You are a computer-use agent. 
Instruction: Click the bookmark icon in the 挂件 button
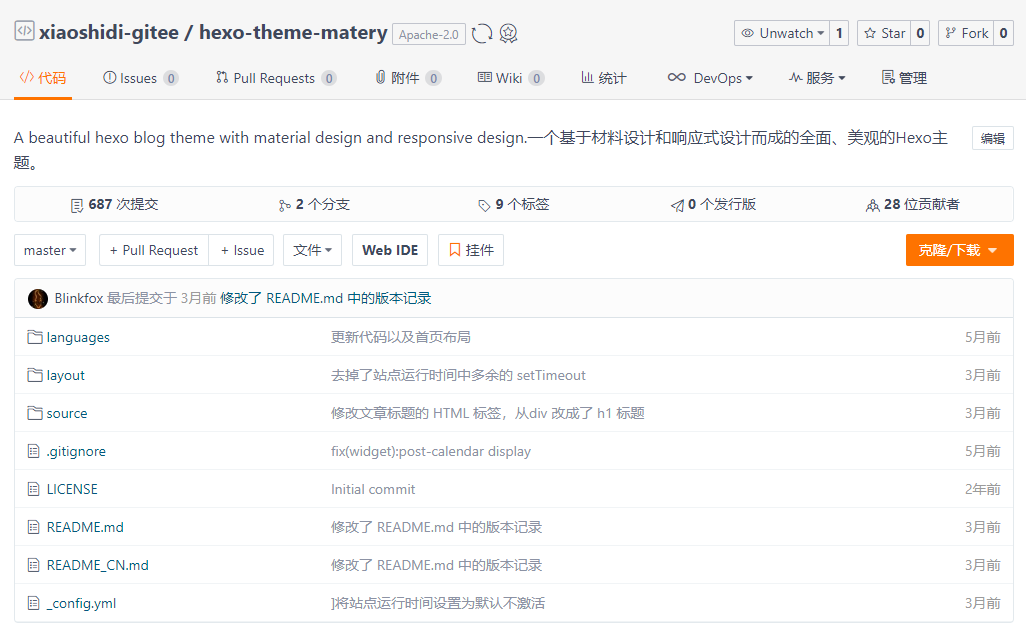pos(455,250)
